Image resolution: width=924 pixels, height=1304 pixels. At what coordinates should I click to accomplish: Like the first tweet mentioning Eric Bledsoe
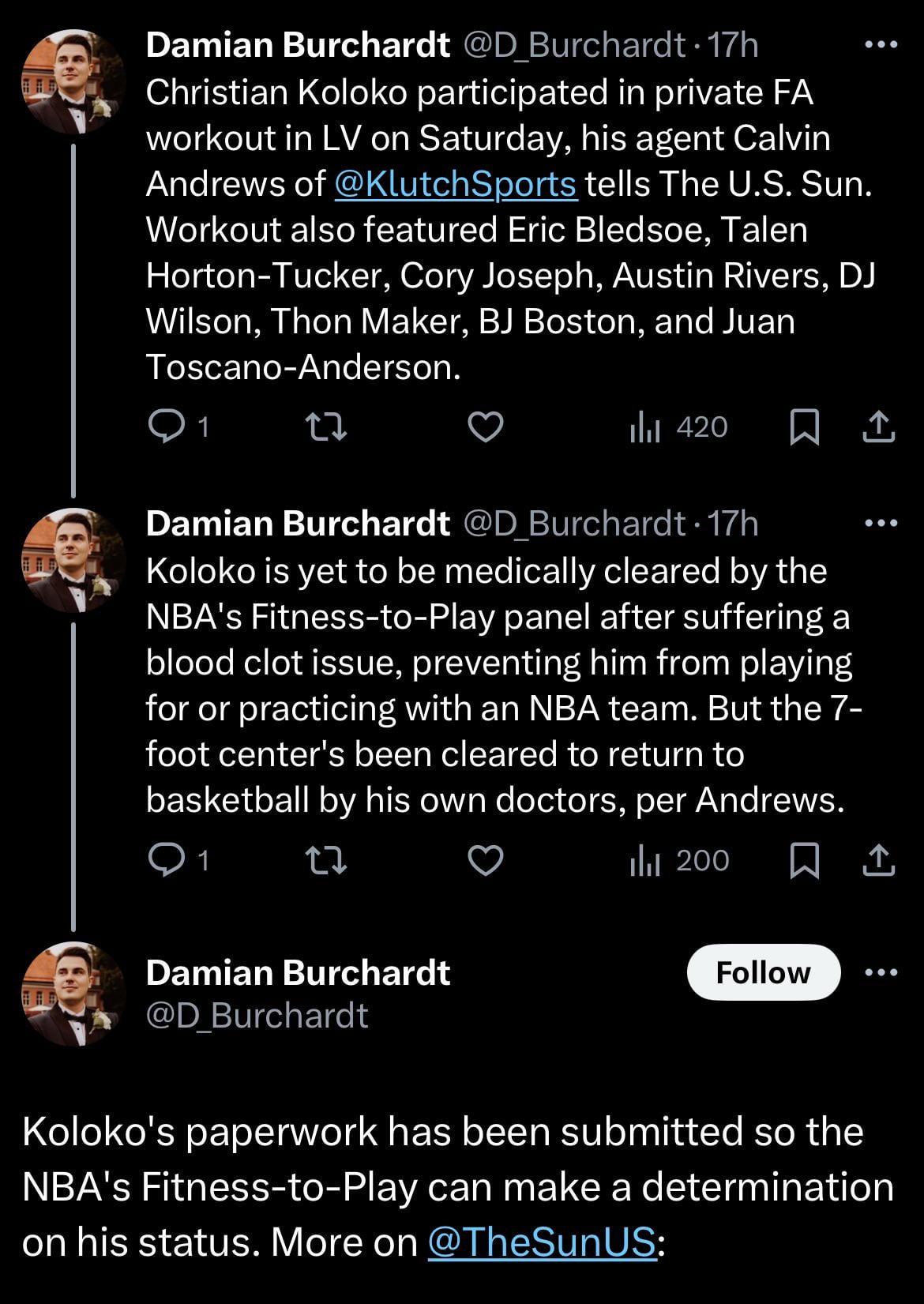point(486,427)
